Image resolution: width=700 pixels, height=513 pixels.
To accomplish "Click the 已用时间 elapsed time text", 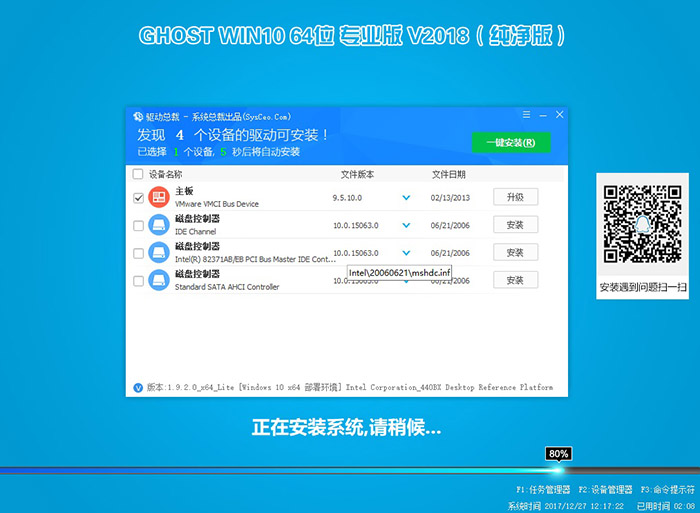I will click(x=666, y=506).
